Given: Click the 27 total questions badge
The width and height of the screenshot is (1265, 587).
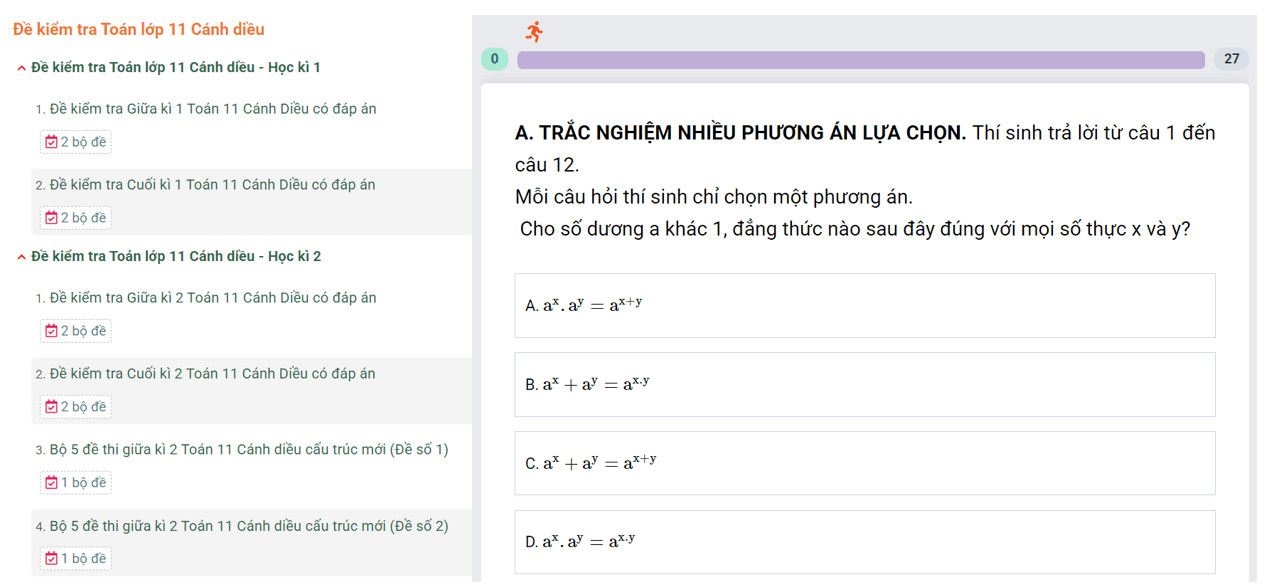Looking at the screenshot, I should click(x=1231, y=59).
